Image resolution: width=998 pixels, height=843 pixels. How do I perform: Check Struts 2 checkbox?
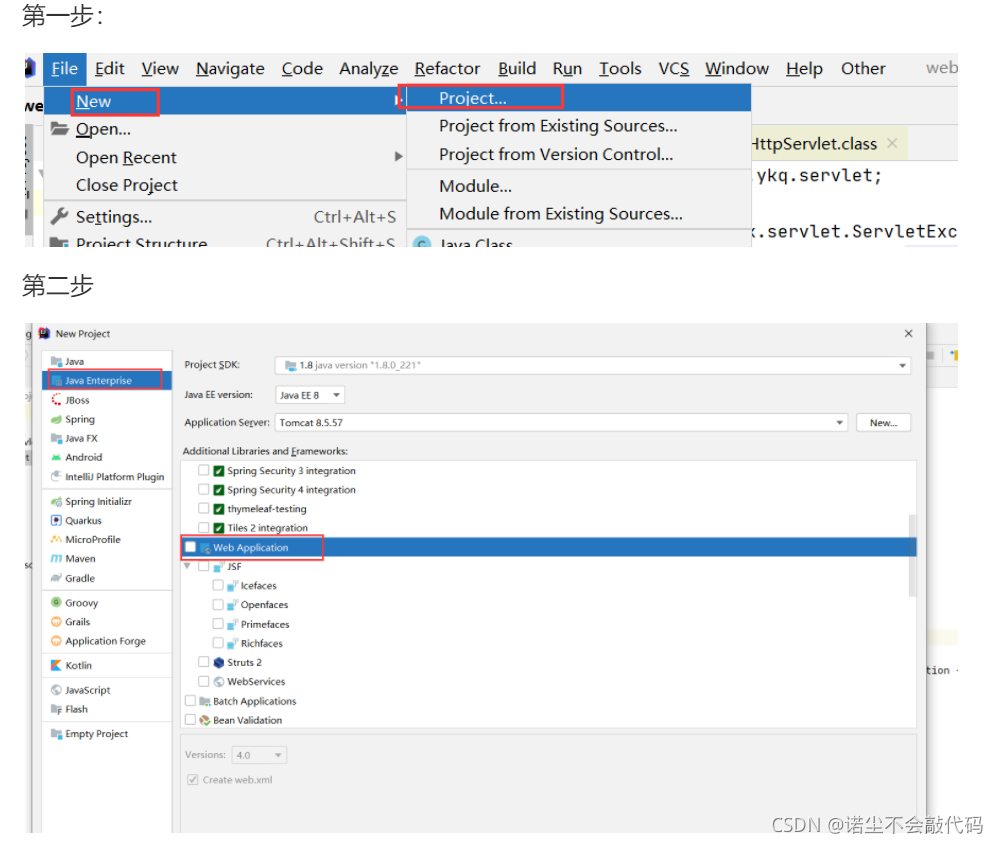point(204,662)
